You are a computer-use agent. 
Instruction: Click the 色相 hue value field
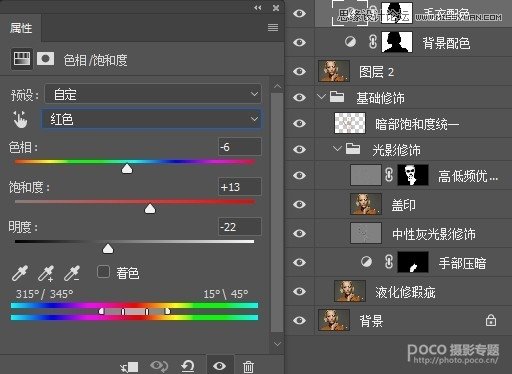coord(240,147)
